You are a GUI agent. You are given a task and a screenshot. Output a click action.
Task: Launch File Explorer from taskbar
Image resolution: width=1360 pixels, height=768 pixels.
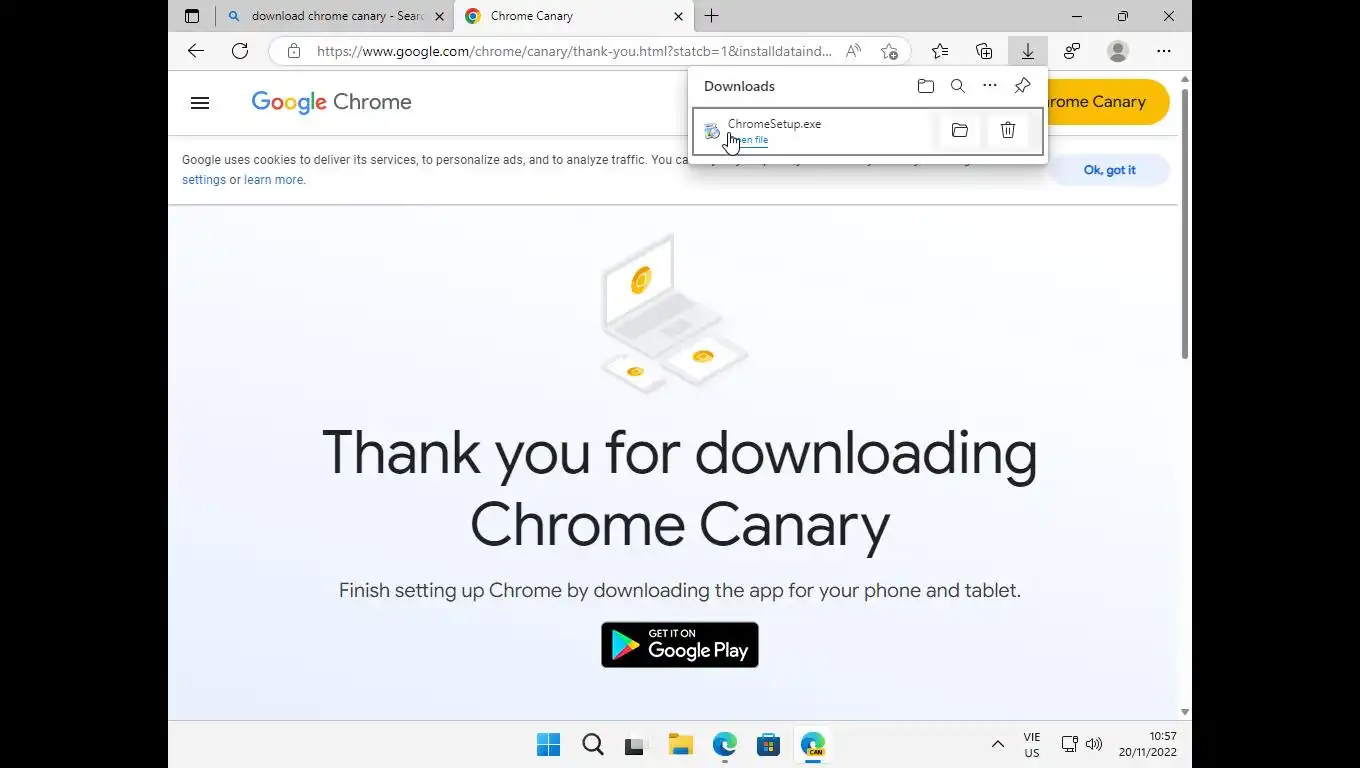[x=681, y=745]
